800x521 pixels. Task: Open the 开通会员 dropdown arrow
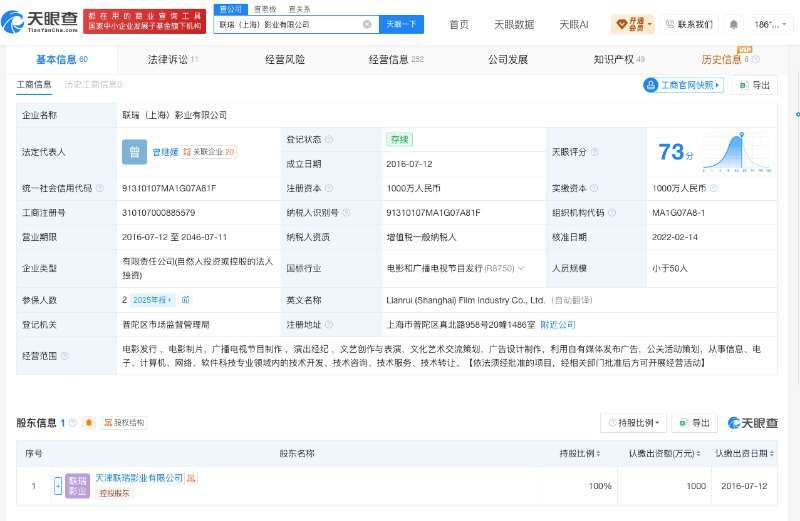point(649,24)
